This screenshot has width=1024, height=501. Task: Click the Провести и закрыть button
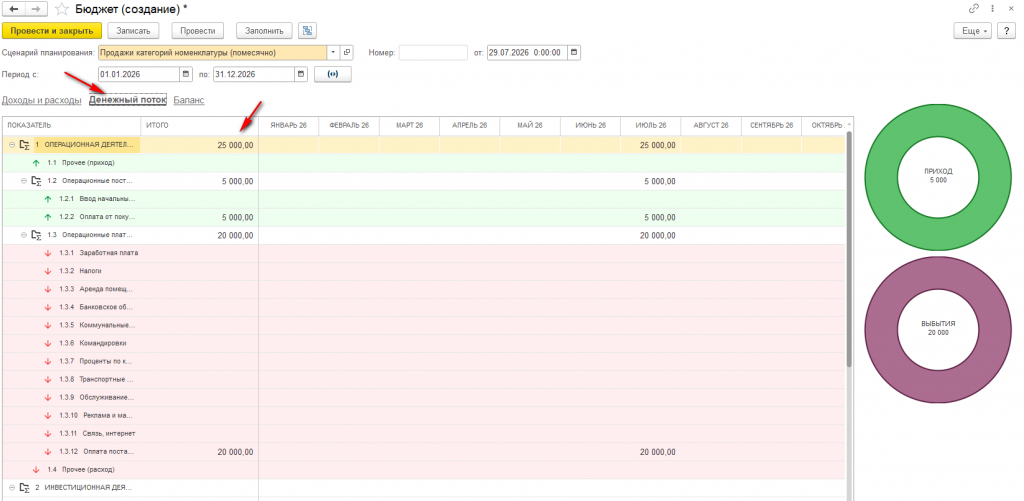coord(52,31)
